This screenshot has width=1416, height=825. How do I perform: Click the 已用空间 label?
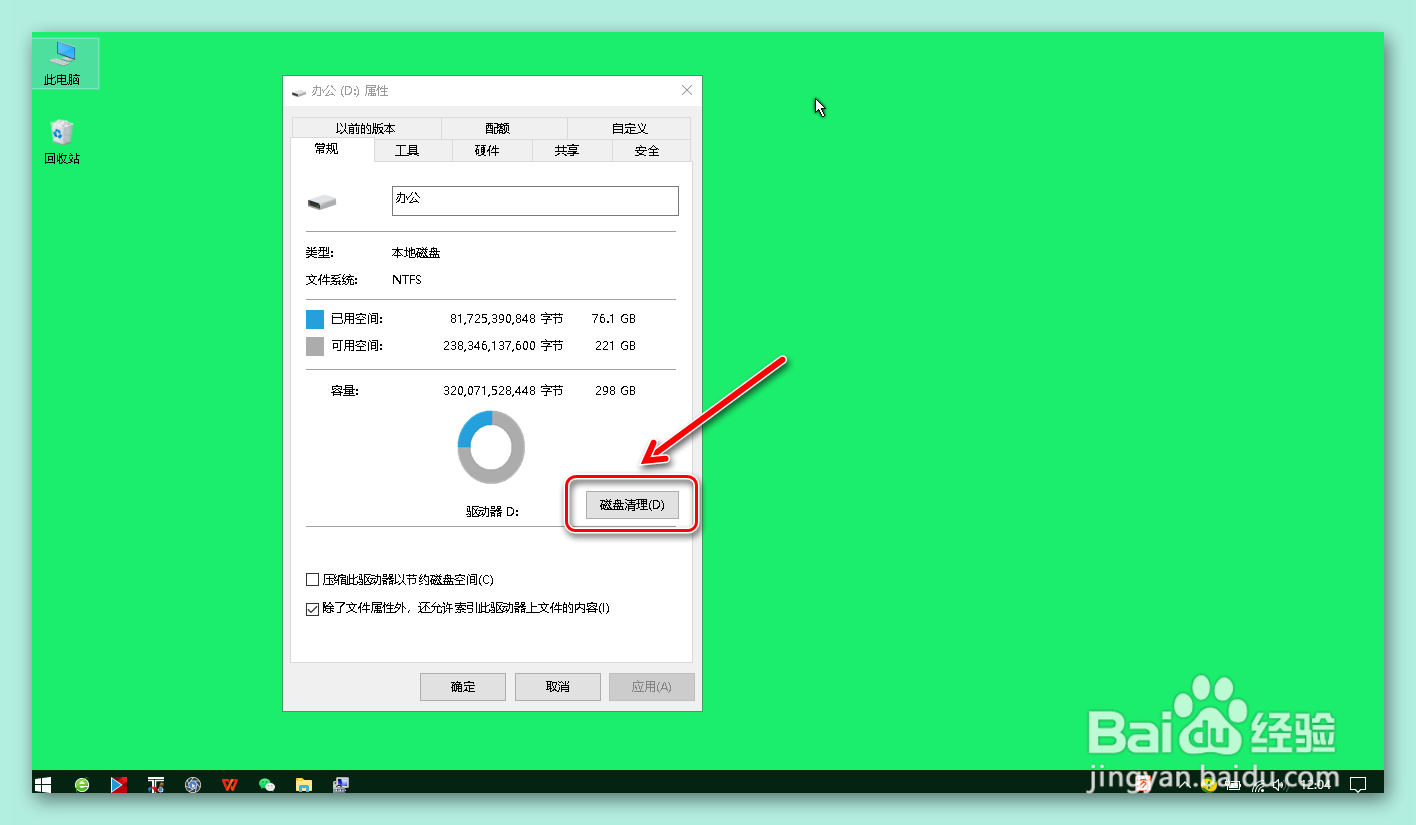coord(357,319)
